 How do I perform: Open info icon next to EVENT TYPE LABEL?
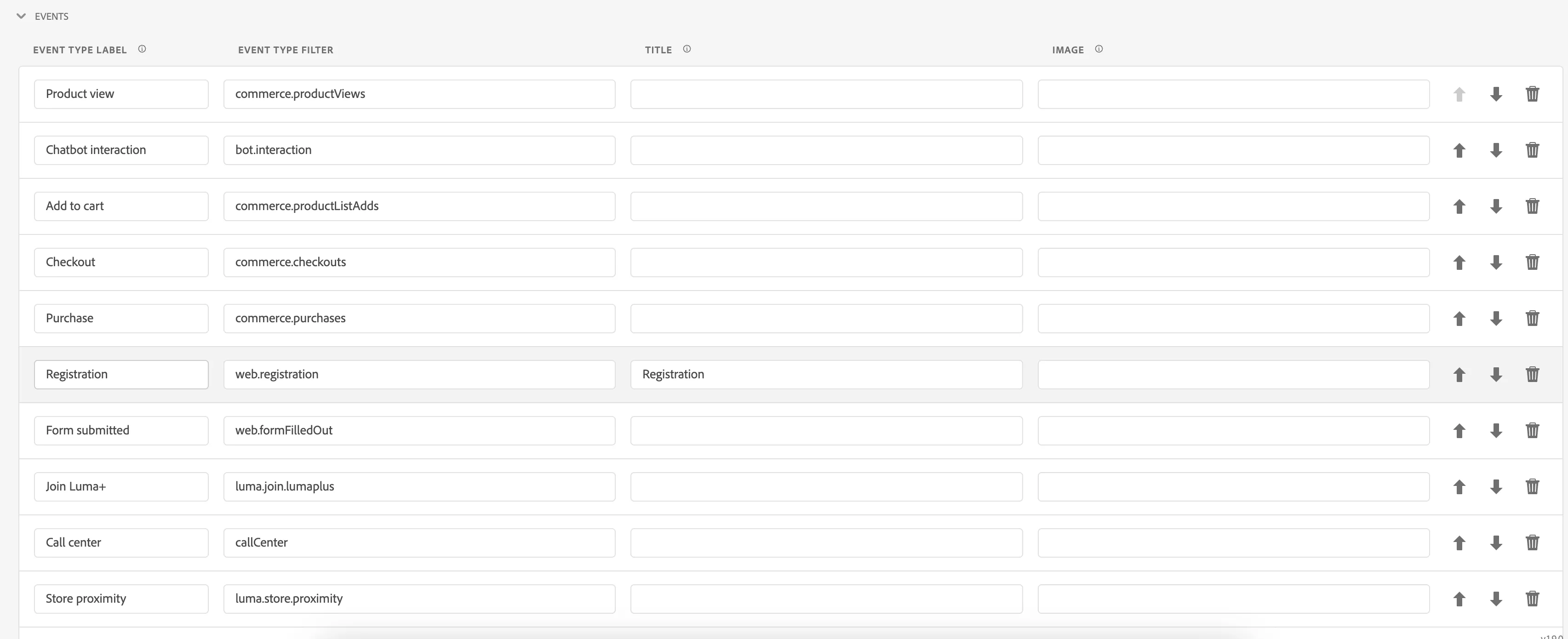pos(142,49)
